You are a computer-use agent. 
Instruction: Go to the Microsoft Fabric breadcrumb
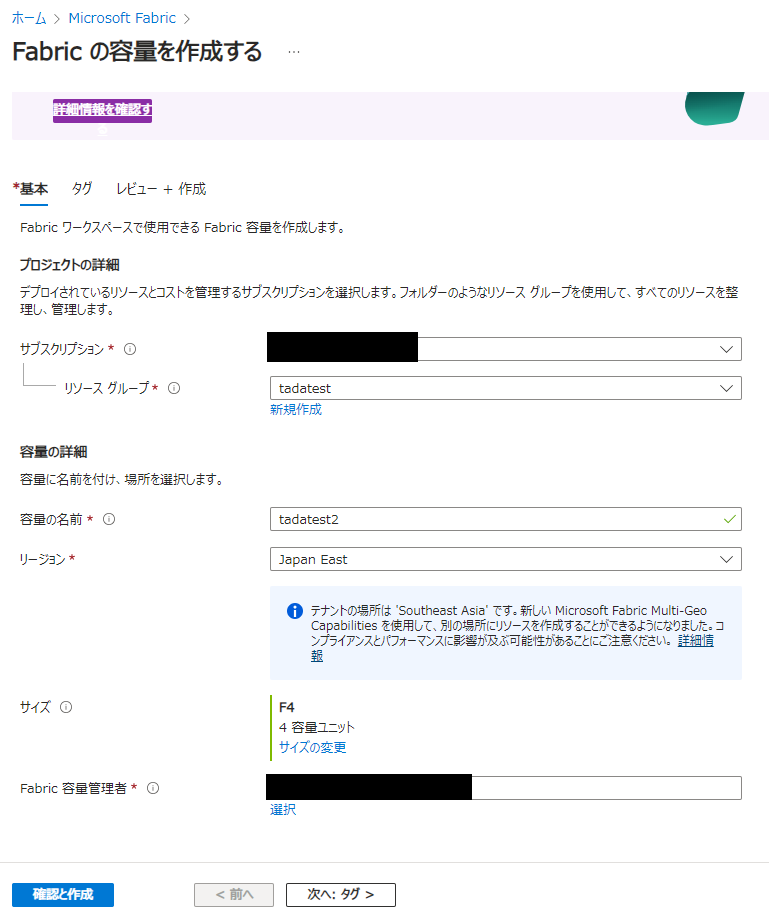(122, 18)
